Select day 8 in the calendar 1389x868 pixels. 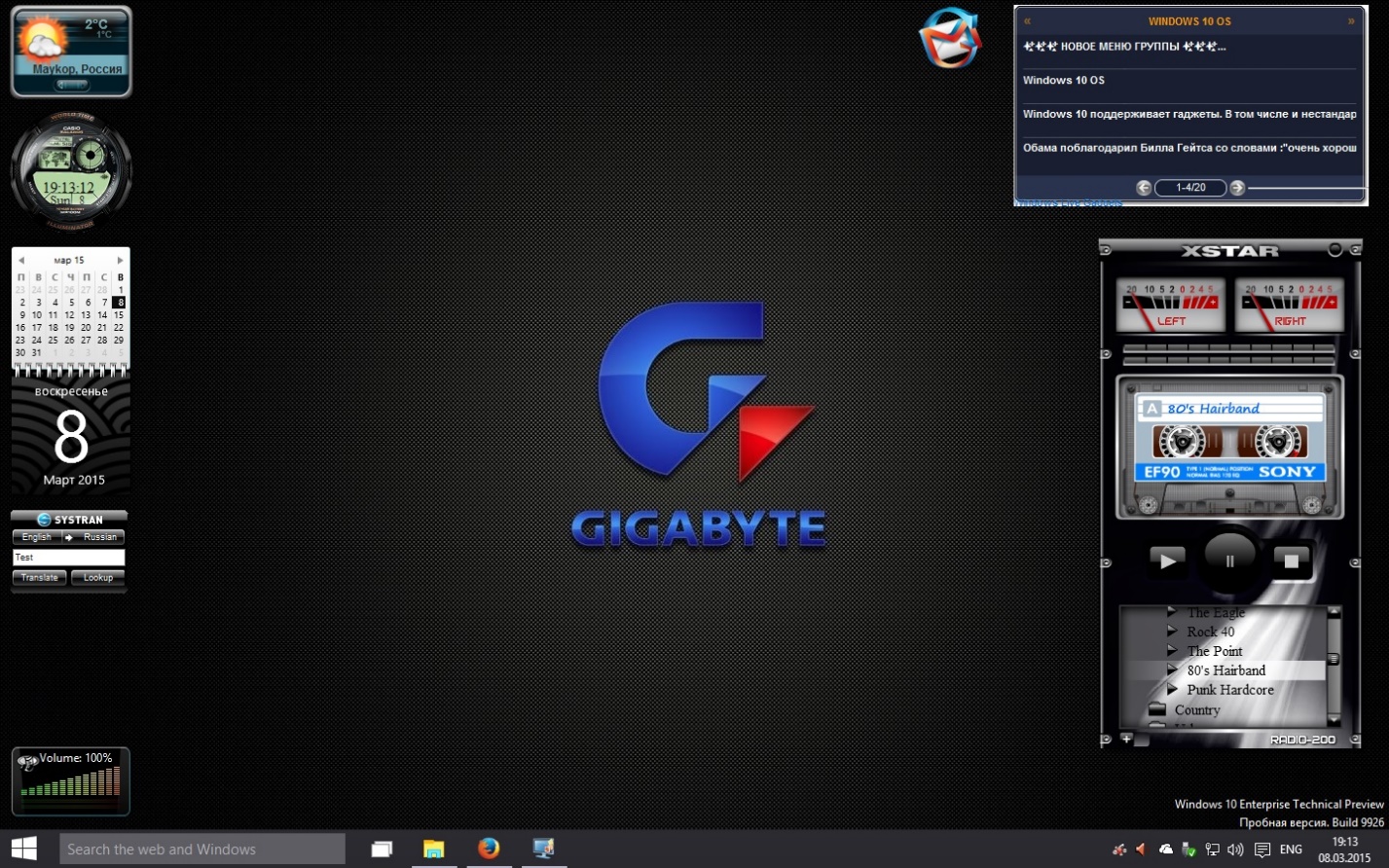pyautogui.click(x=119, y=303)
